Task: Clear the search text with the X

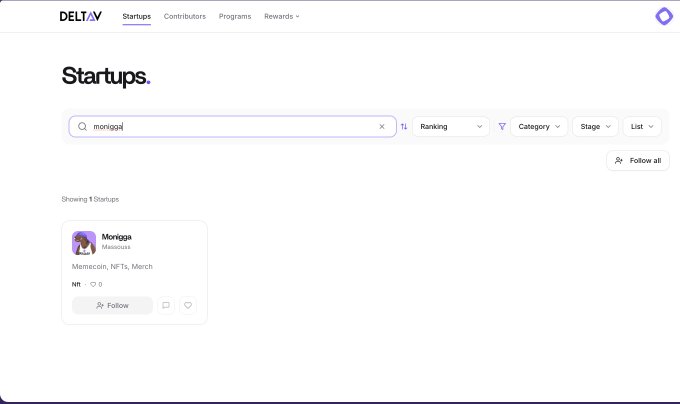Action: point(382,127)
